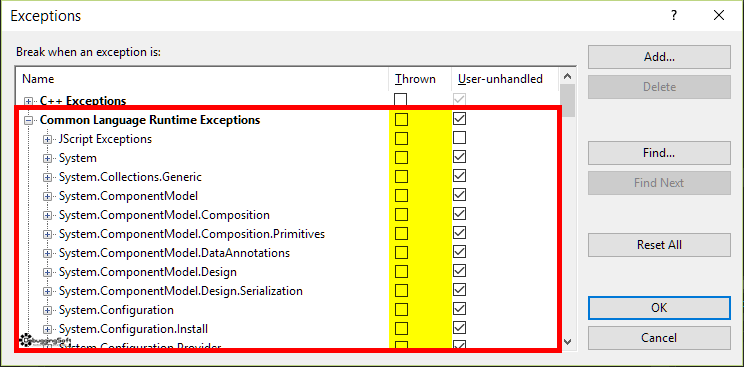This screenshot has width=744, height=367.
Task: Uncheck User-unhandled for System row
Action: pos(459,157)
